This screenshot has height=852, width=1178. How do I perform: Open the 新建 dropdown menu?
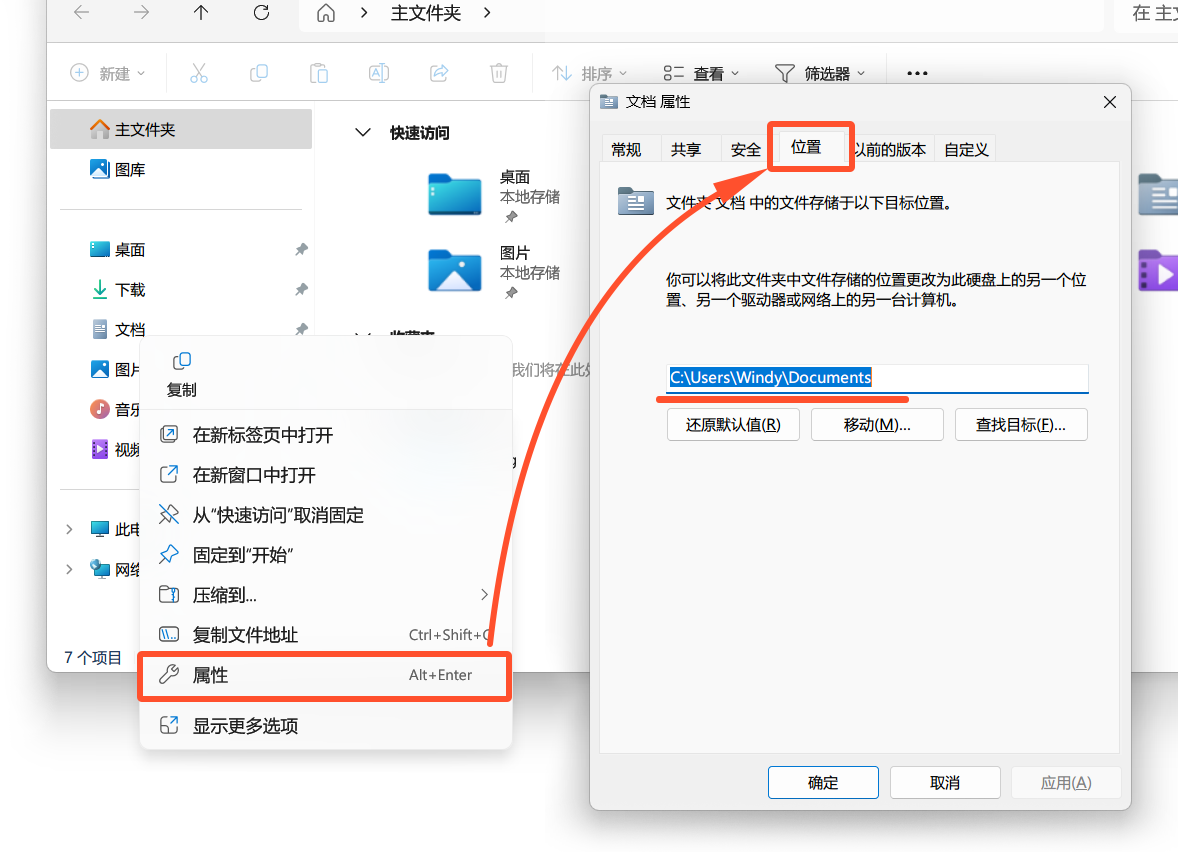106,72
